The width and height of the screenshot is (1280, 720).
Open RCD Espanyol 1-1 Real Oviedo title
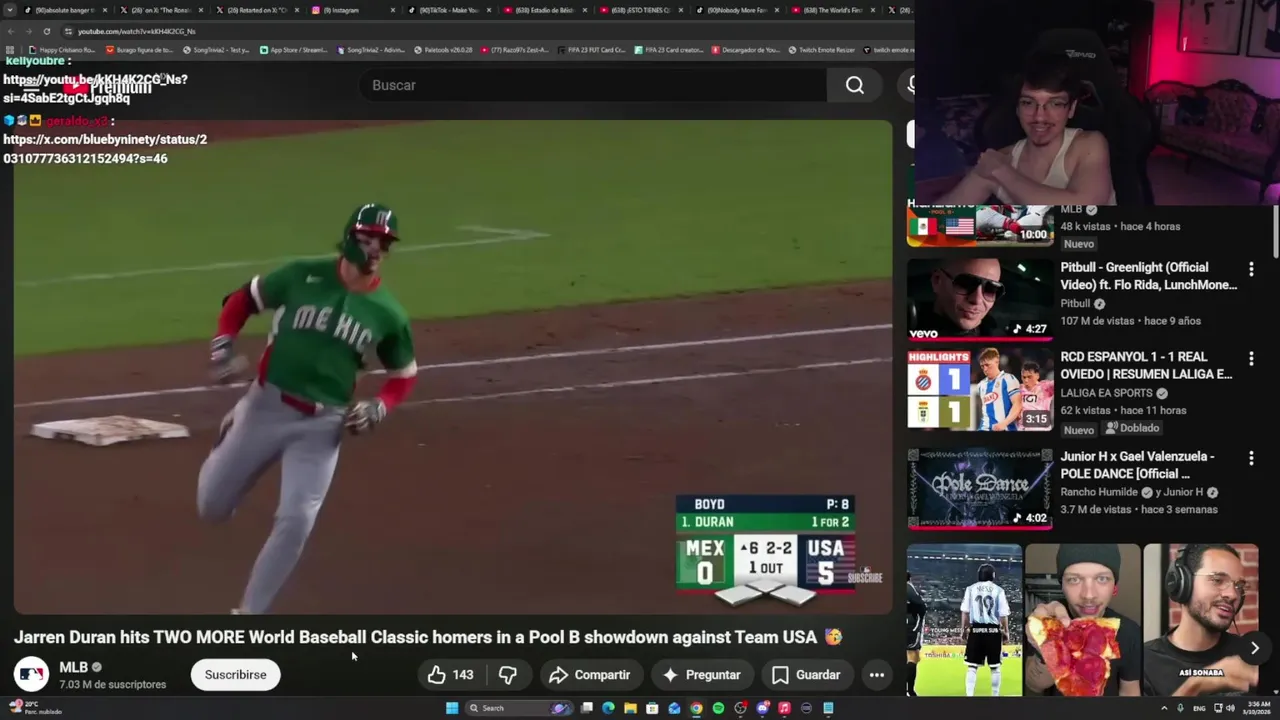click(x=1146, y=365)
